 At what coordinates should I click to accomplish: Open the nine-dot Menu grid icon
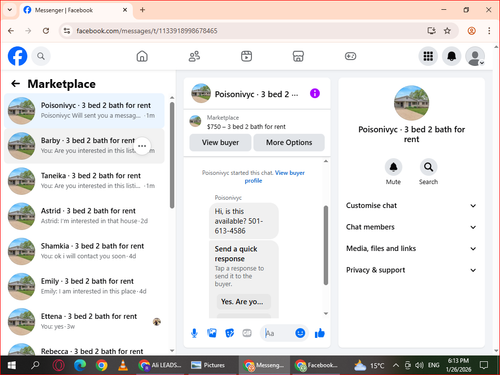(428, 56)
